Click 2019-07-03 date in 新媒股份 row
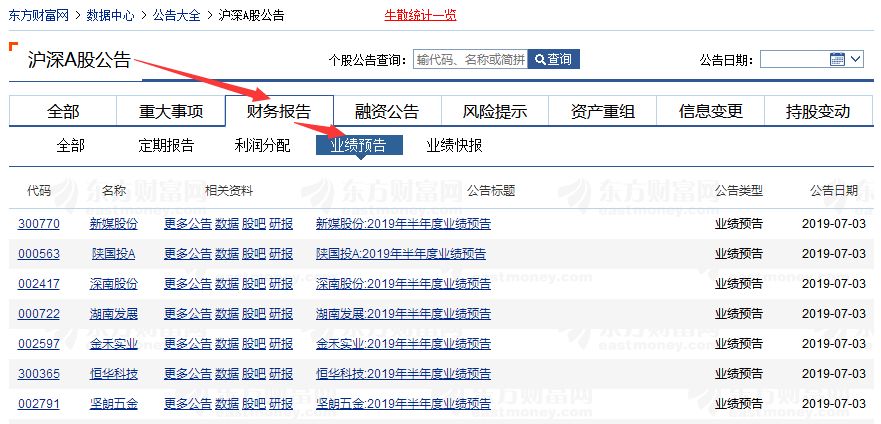 [834, 224]
